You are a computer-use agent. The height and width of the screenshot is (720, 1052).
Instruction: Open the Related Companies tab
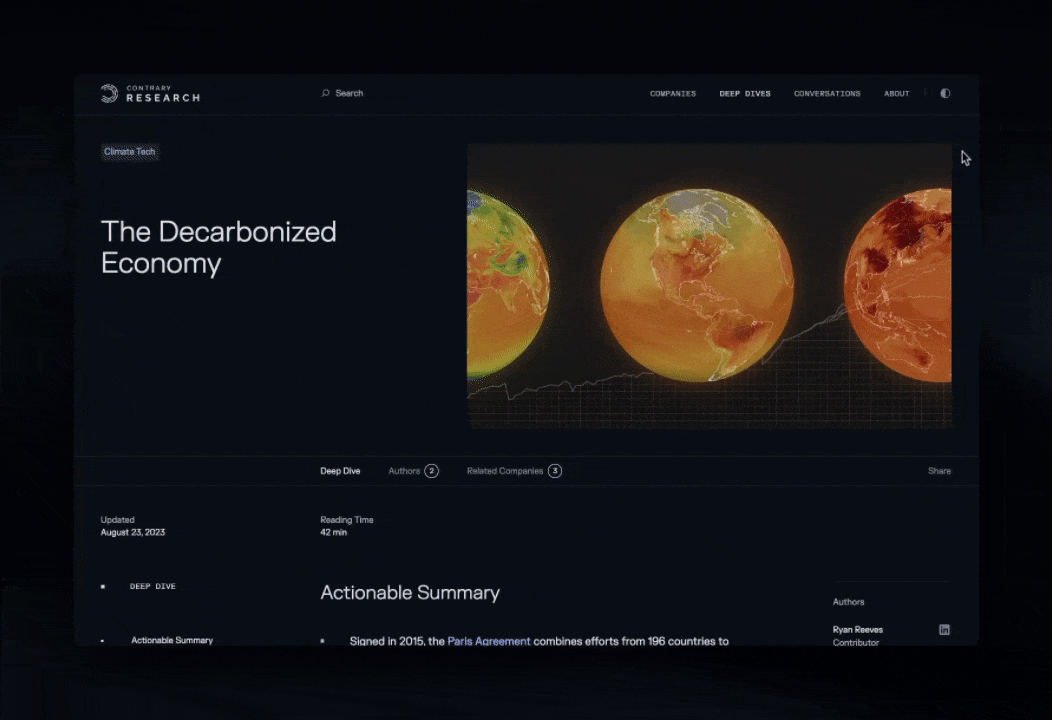pyautogui.click(x=505, y=471)
